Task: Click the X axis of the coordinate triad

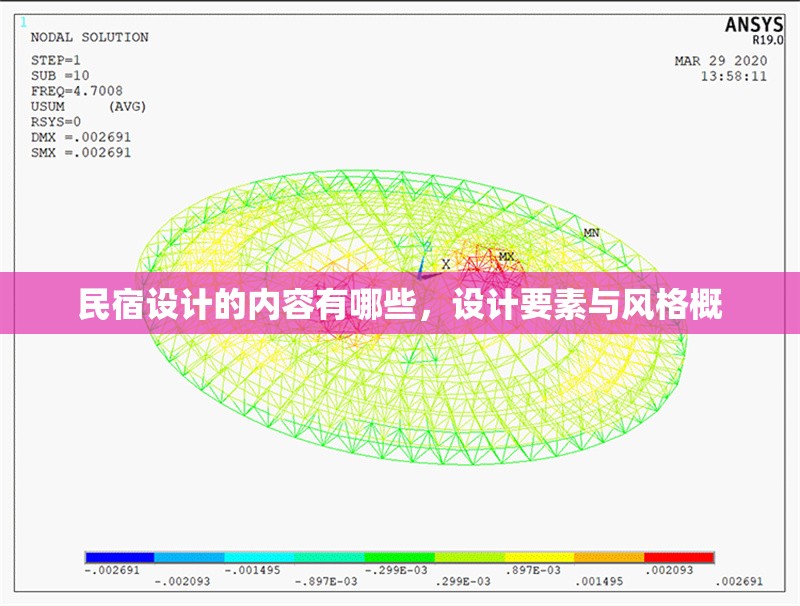Action: tap(444, 263)
